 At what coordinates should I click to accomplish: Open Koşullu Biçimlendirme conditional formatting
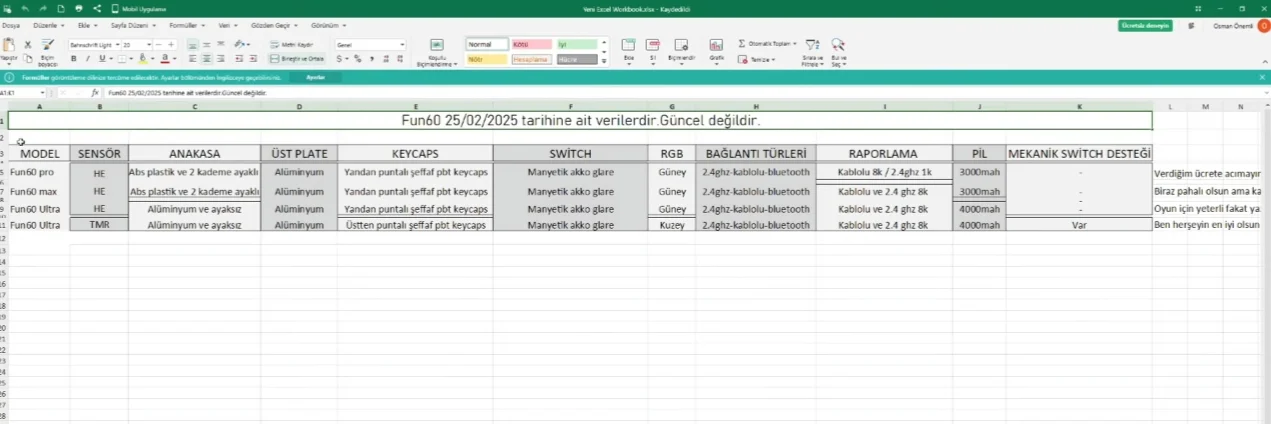point(437,52)
